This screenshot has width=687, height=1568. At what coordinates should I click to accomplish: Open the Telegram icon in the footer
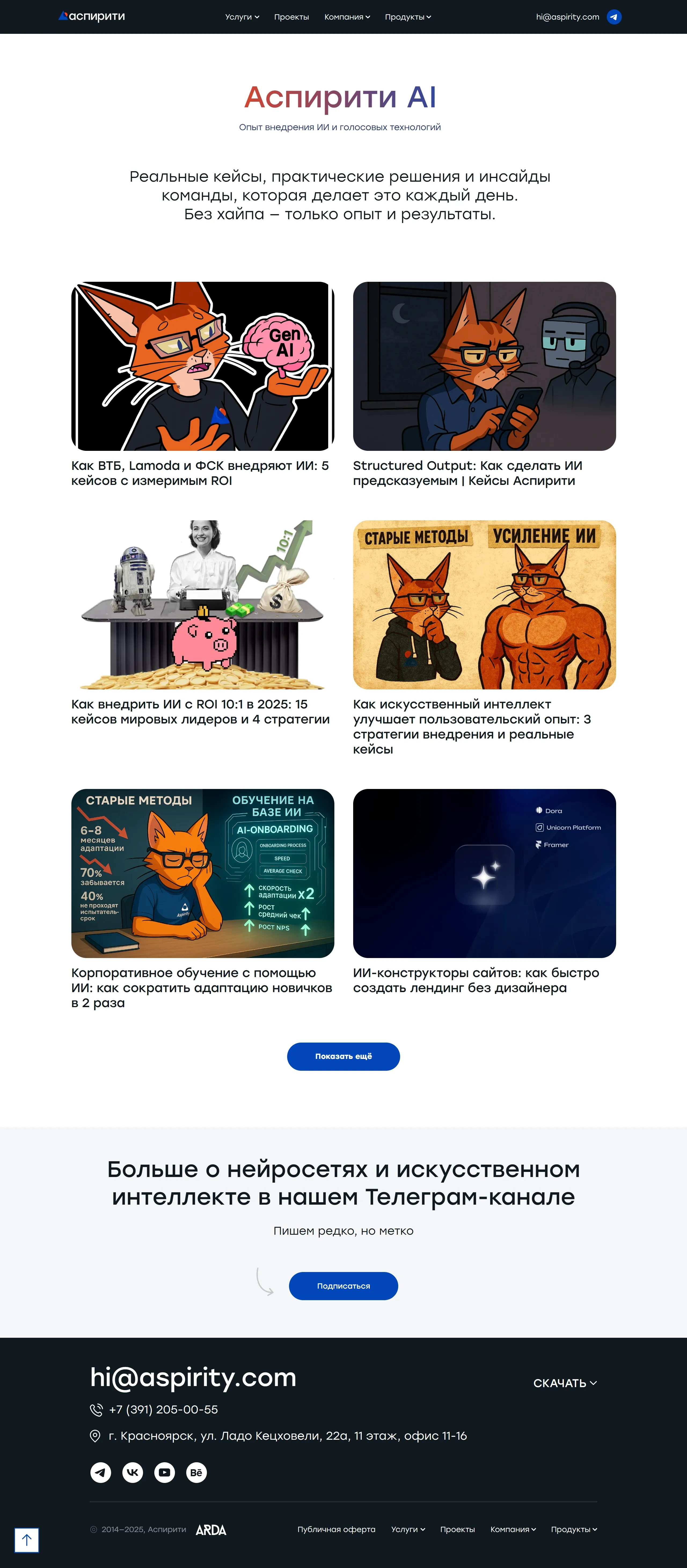101,1472
